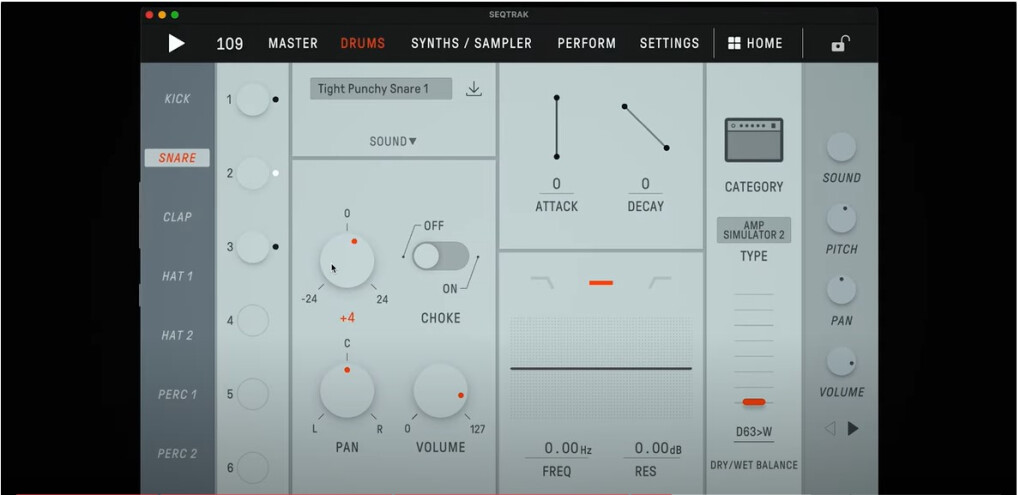Select the flat filter-off icon
The image size is (1020, 495).
click(x=601, y=283)
